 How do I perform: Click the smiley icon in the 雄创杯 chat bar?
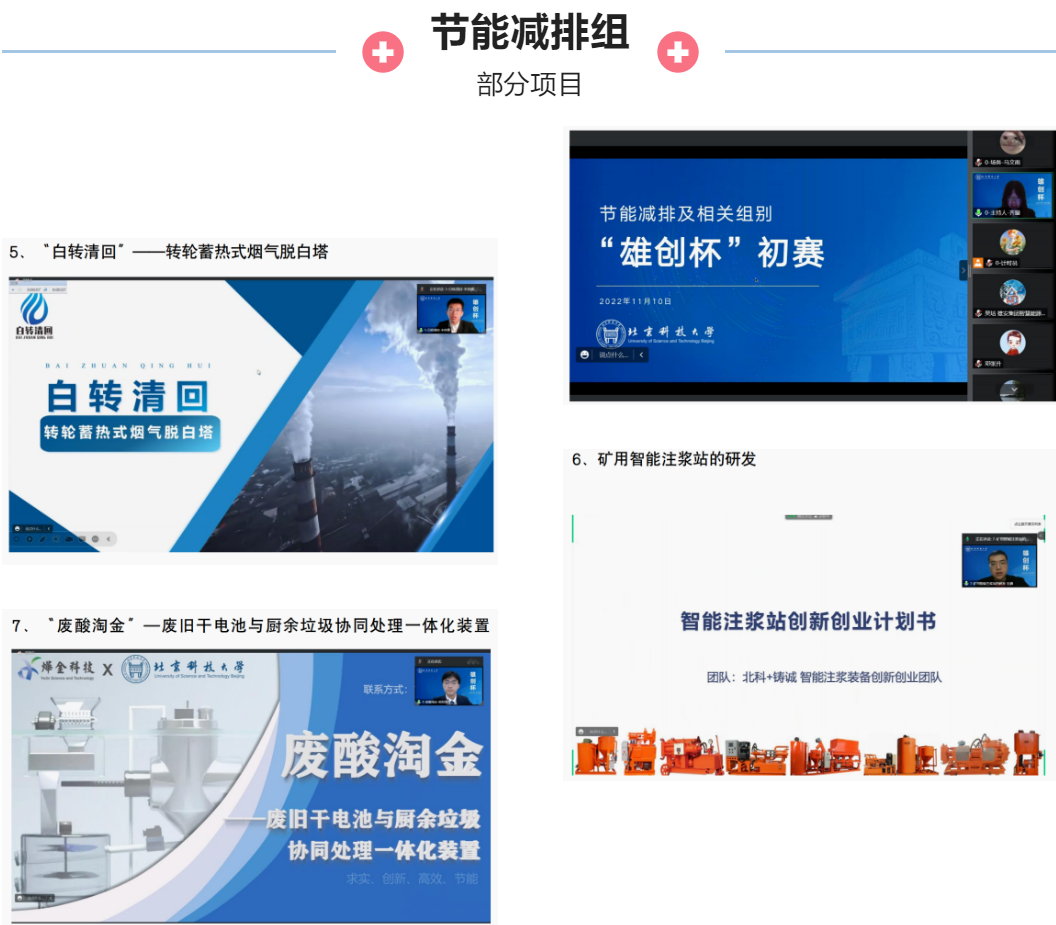(584, 355)
